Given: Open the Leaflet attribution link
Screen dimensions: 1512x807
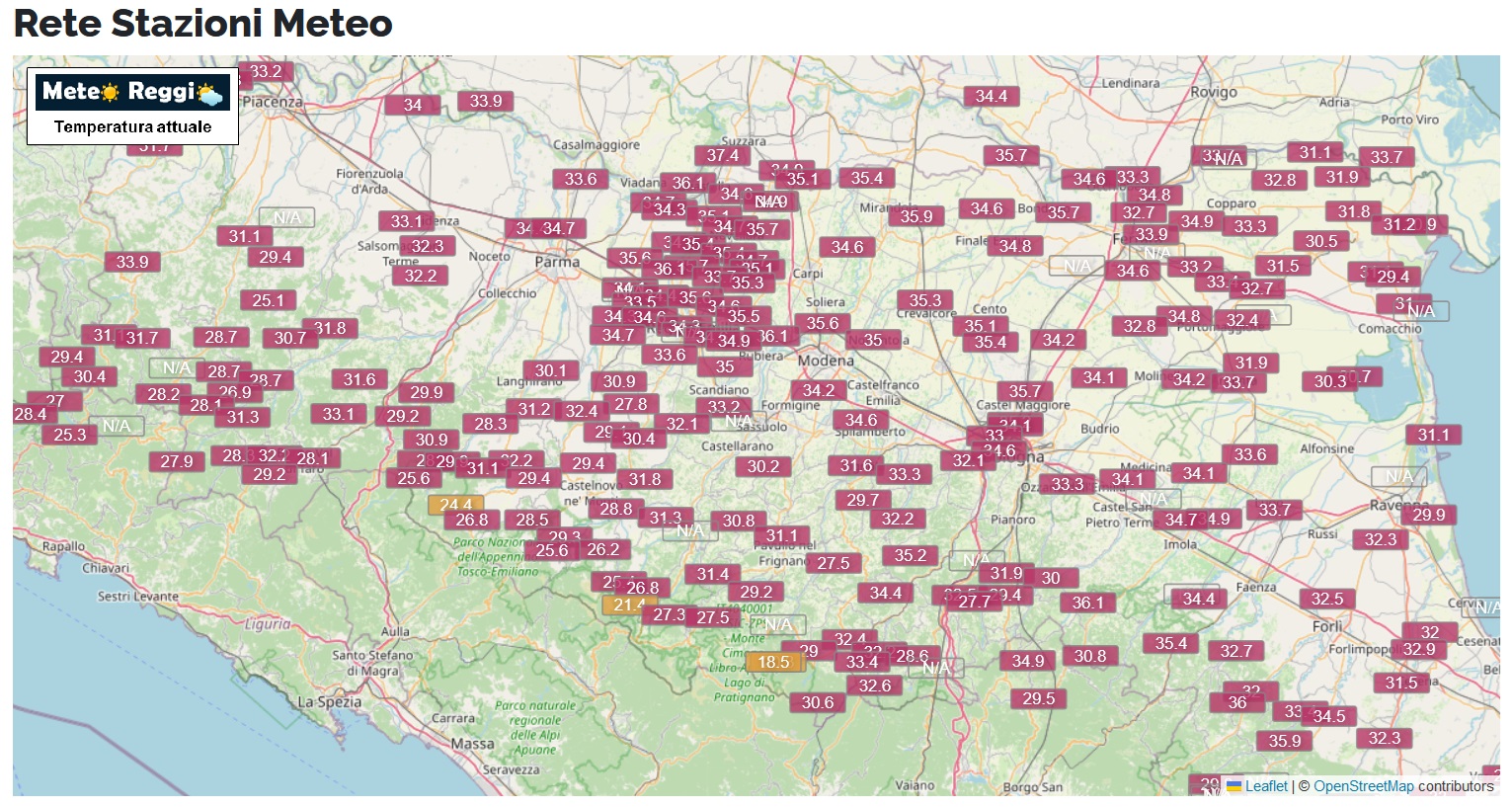Looking at the screenshot, I should click(1266, 786).
